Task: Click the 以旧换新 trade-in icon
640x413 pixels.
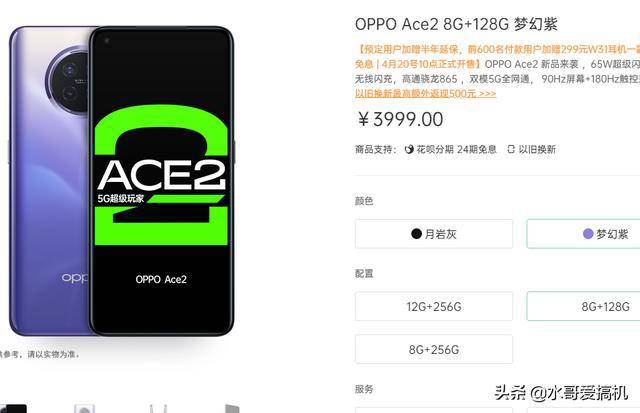Action: point(511,149)
